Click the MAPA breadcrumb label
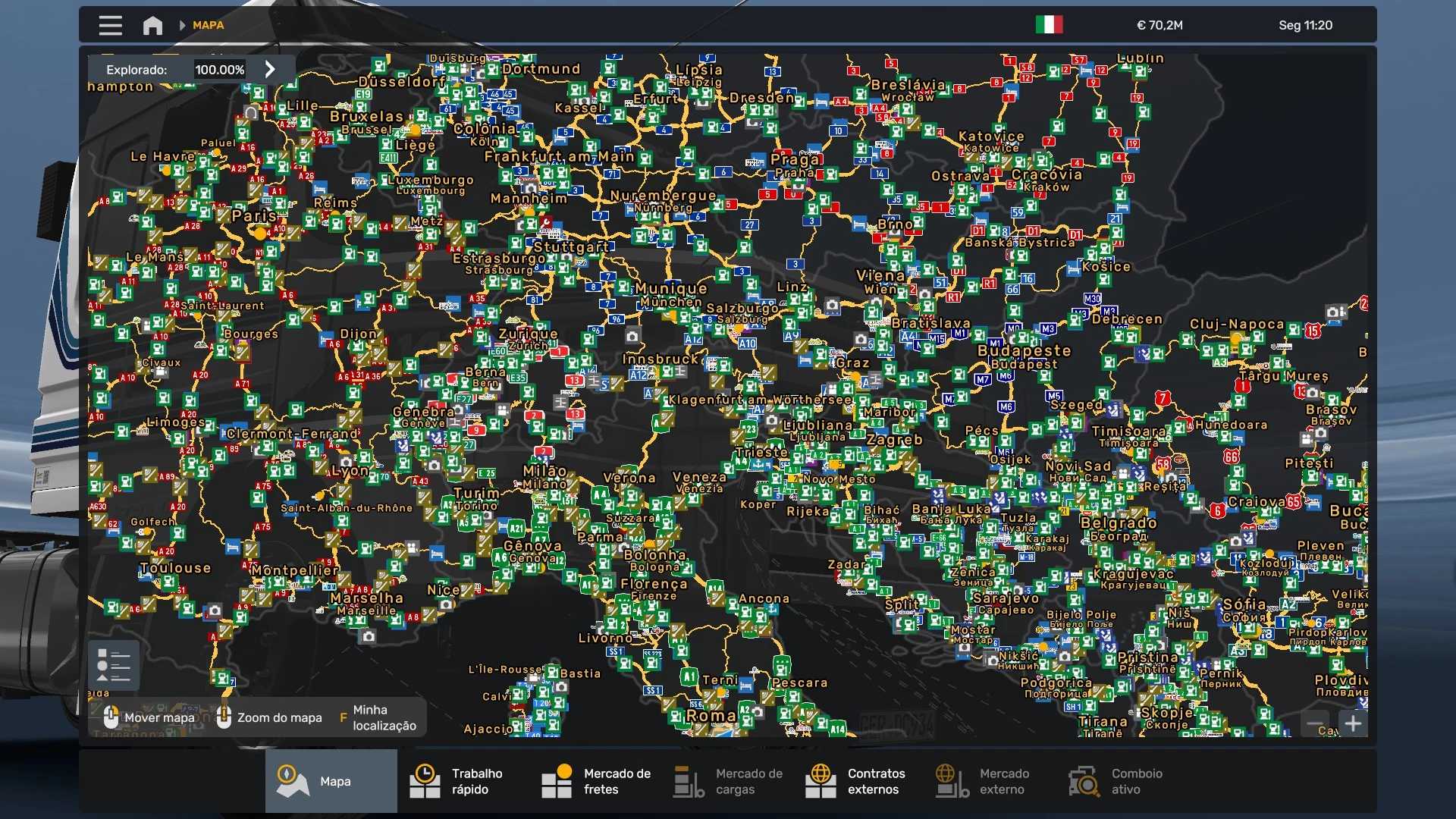This screenshot has height=819, width=1456. (x=208, y=25)
